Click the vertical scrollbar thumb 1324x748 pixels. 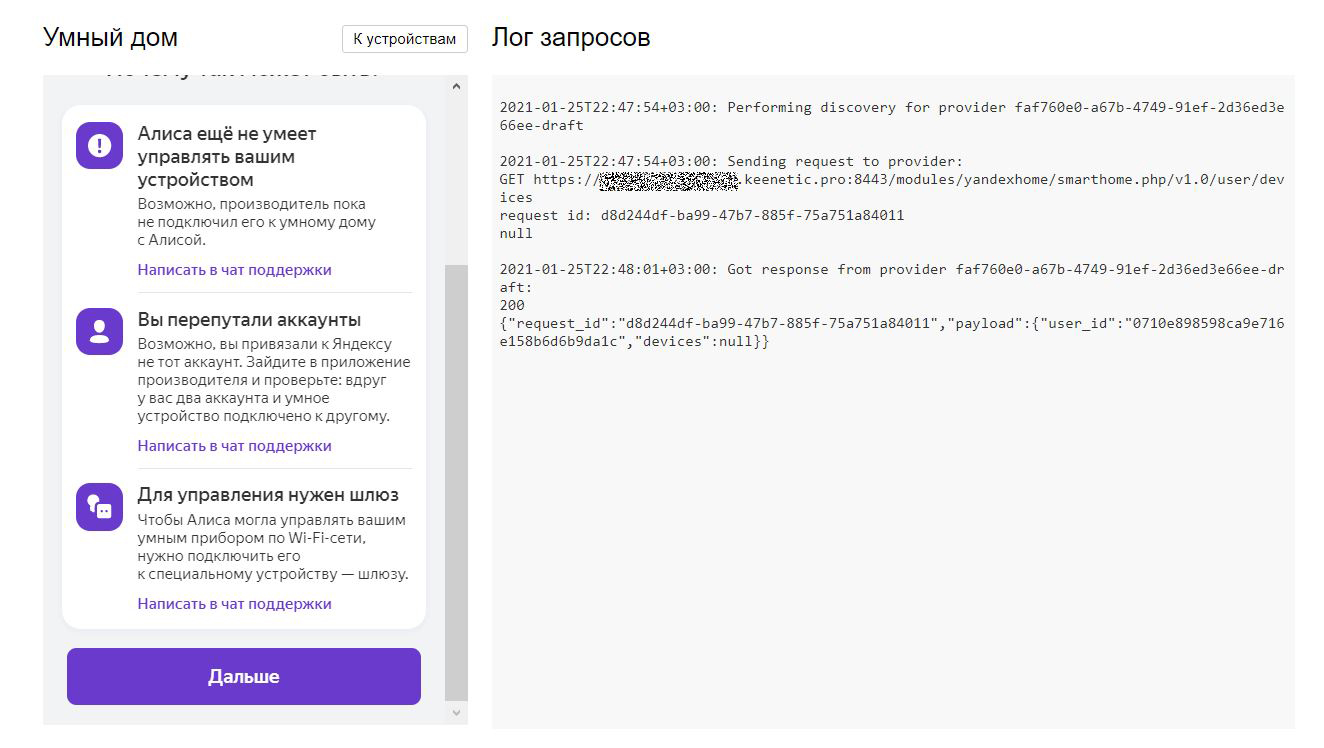pos(456,482)
